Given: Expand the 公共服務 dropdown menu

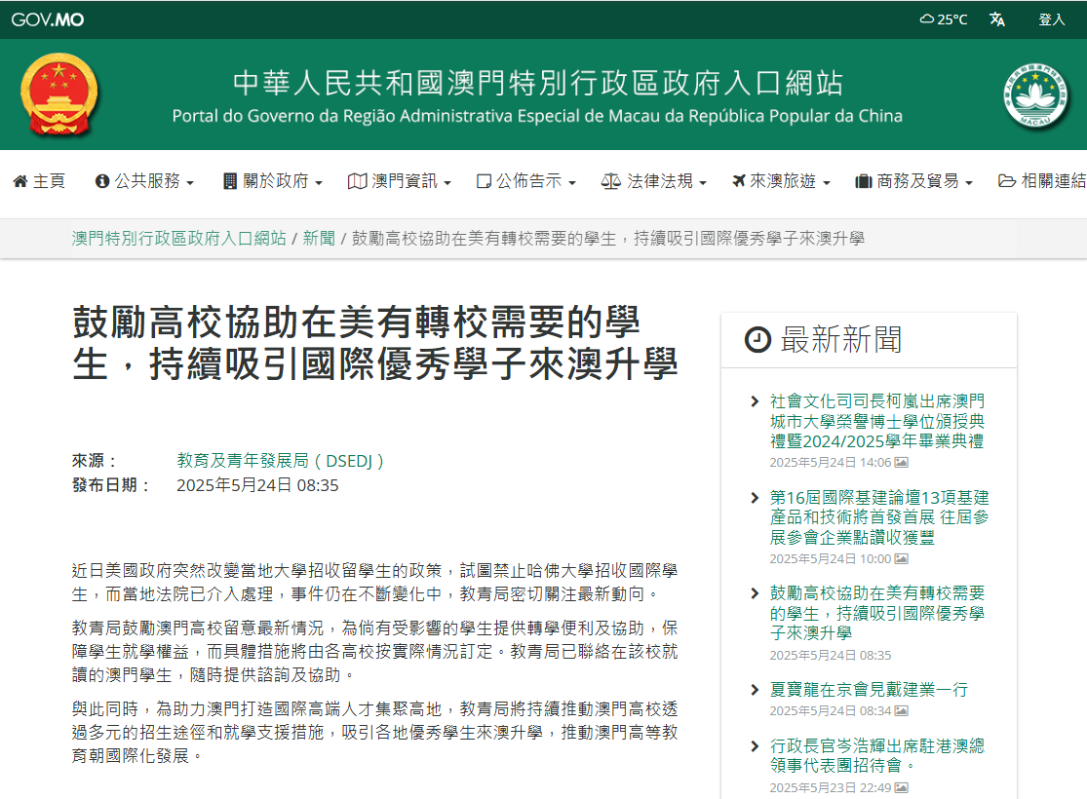Looking at the screenshot, I should point(144,181).
